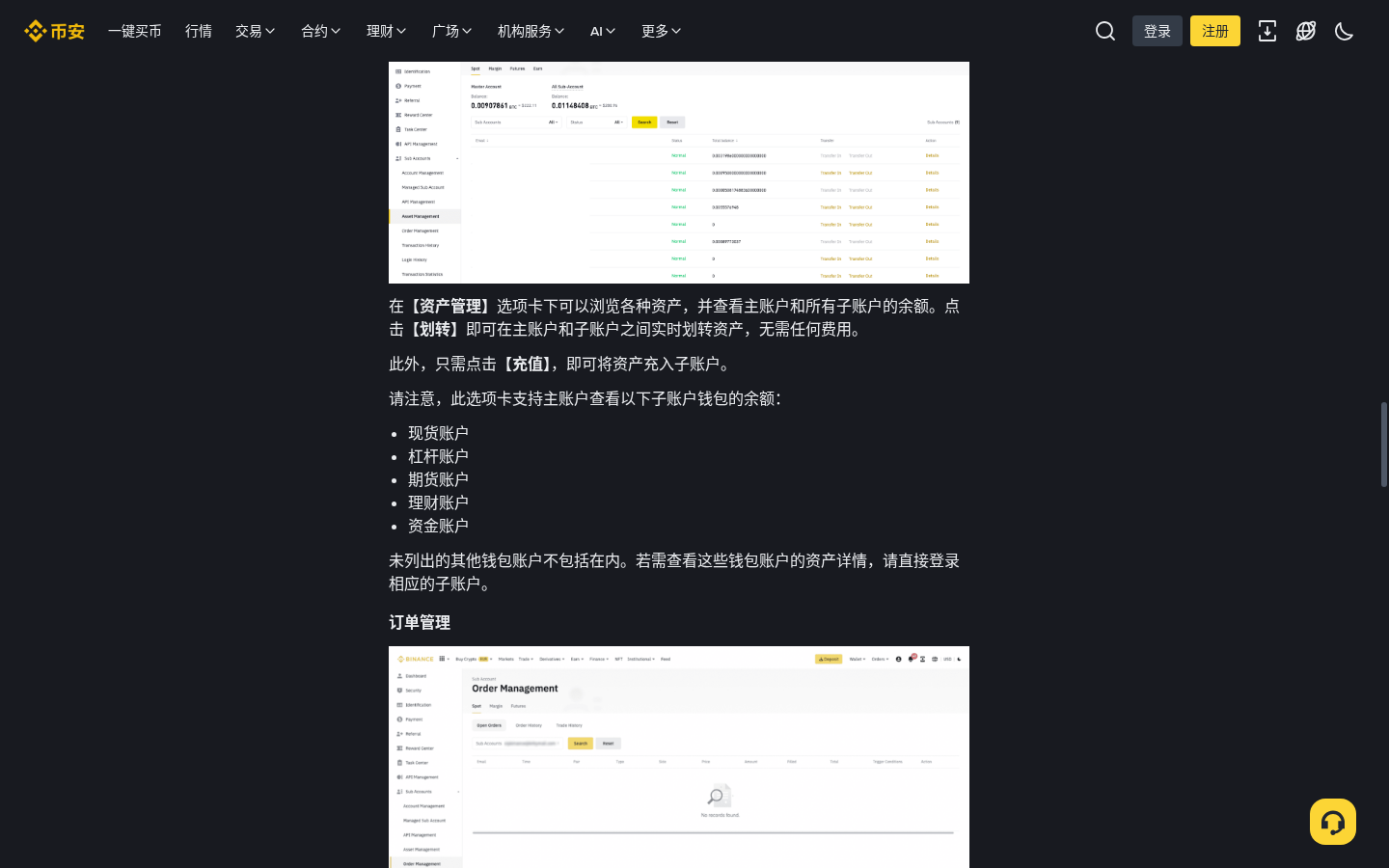This screenshot has width=1389, height=868.
Task: Open the customer support headset chat button
Action: [x=1333, y=822]
